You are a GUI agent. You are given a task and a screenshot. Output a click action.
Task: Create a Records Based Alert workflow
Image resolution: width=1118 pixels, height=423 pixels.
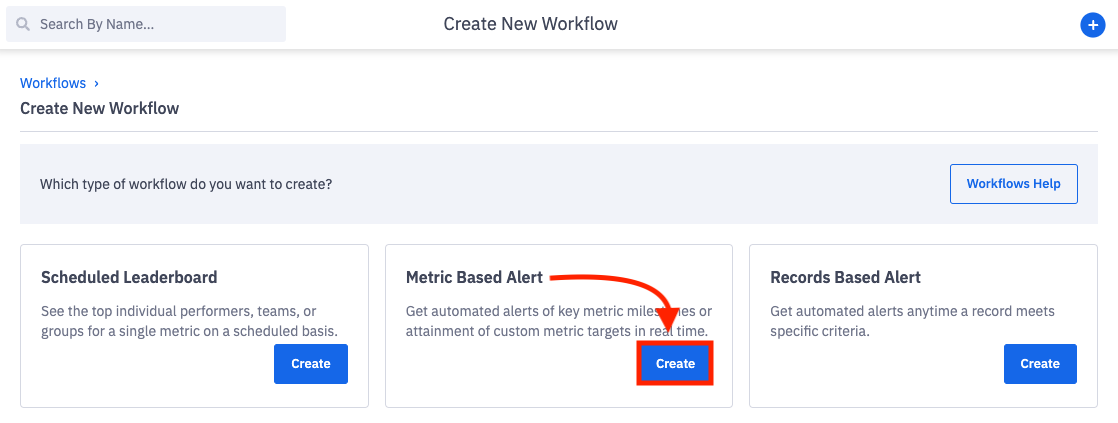pos(1040,364)
